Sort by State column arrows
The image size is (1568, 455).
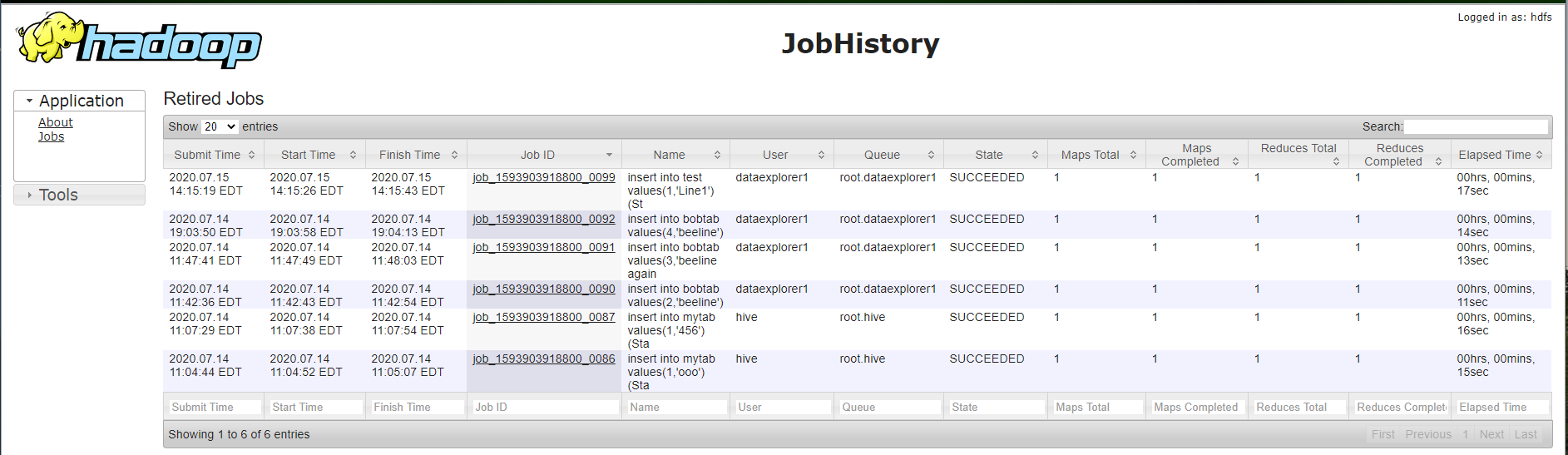tap(1035, 155)
